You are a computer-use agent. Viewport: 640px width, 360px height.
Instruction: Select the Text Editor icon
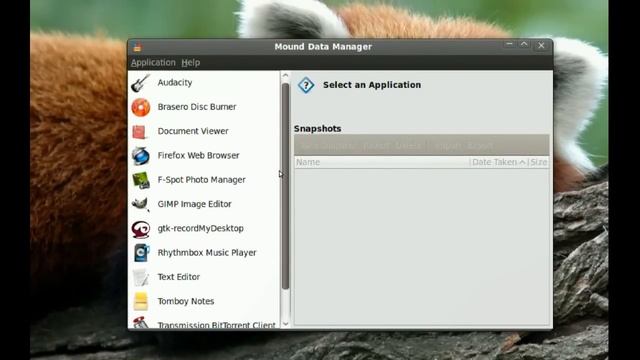(x=141, y=277)
